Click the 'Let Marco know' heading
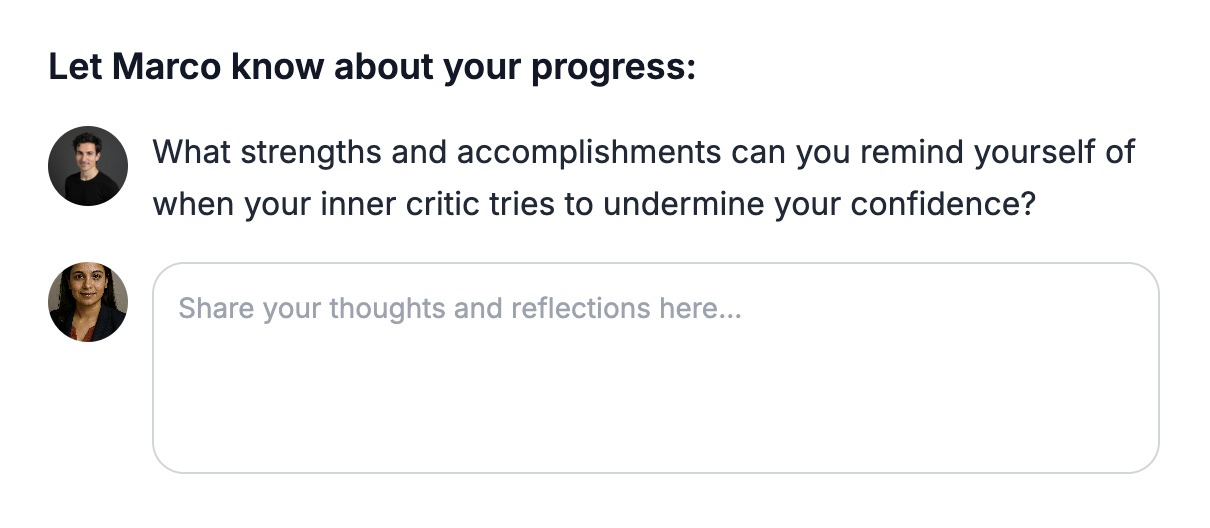Image resolution: width=1210 pixels, height=528 pixels. point(371,68)
